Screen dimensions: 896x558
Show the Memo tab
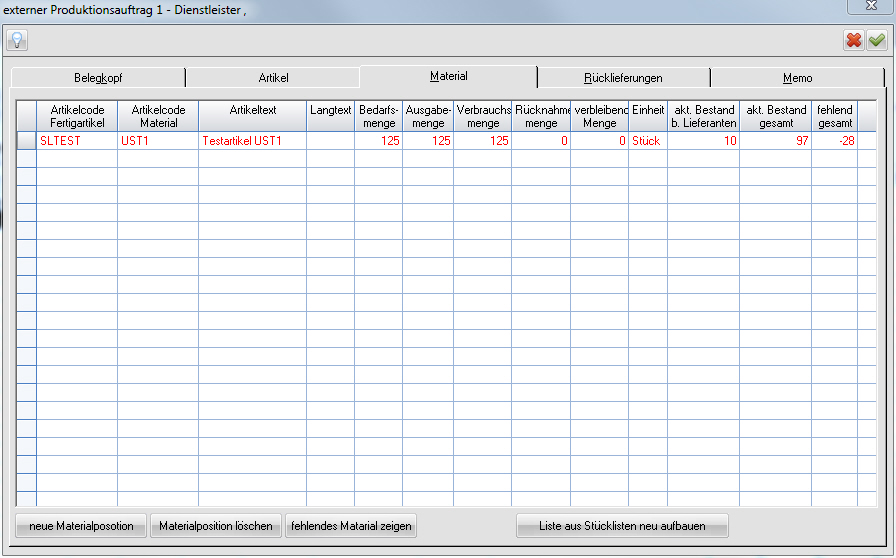797,78
